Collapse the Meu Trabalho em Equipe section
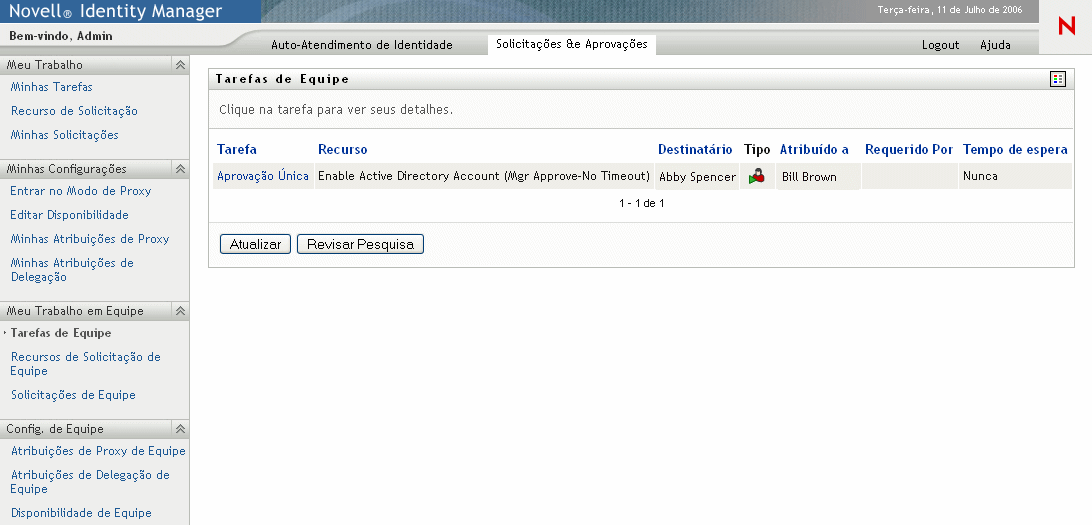Screen dimensions: 1092x525 click(x=180, y=311)
